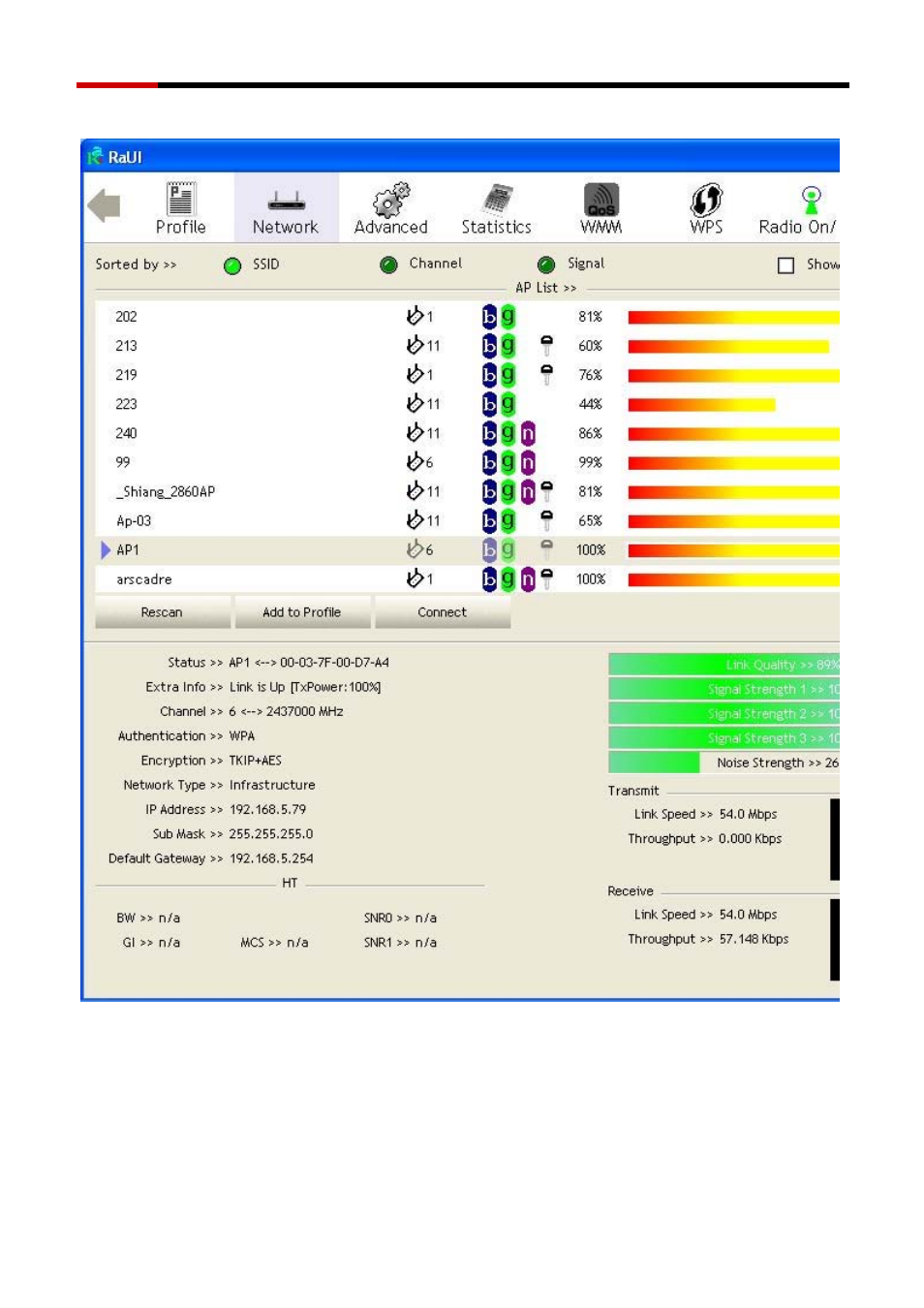Viewport: 924px width, 1308px height.
Task: Open the Profile page icon
Action: pos(180,198)
